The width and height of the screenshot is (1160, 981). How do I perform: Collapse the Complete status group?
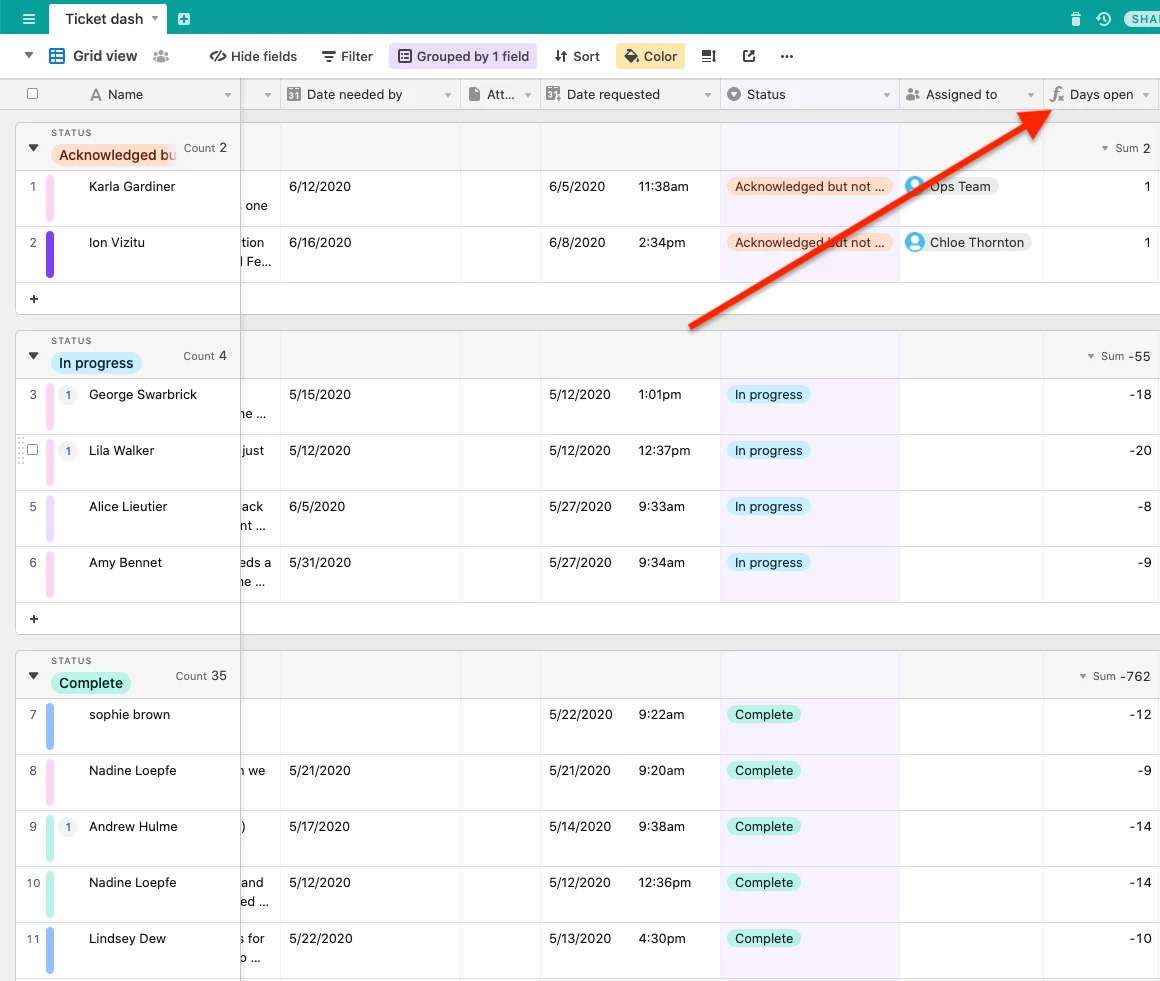(33, 675)
